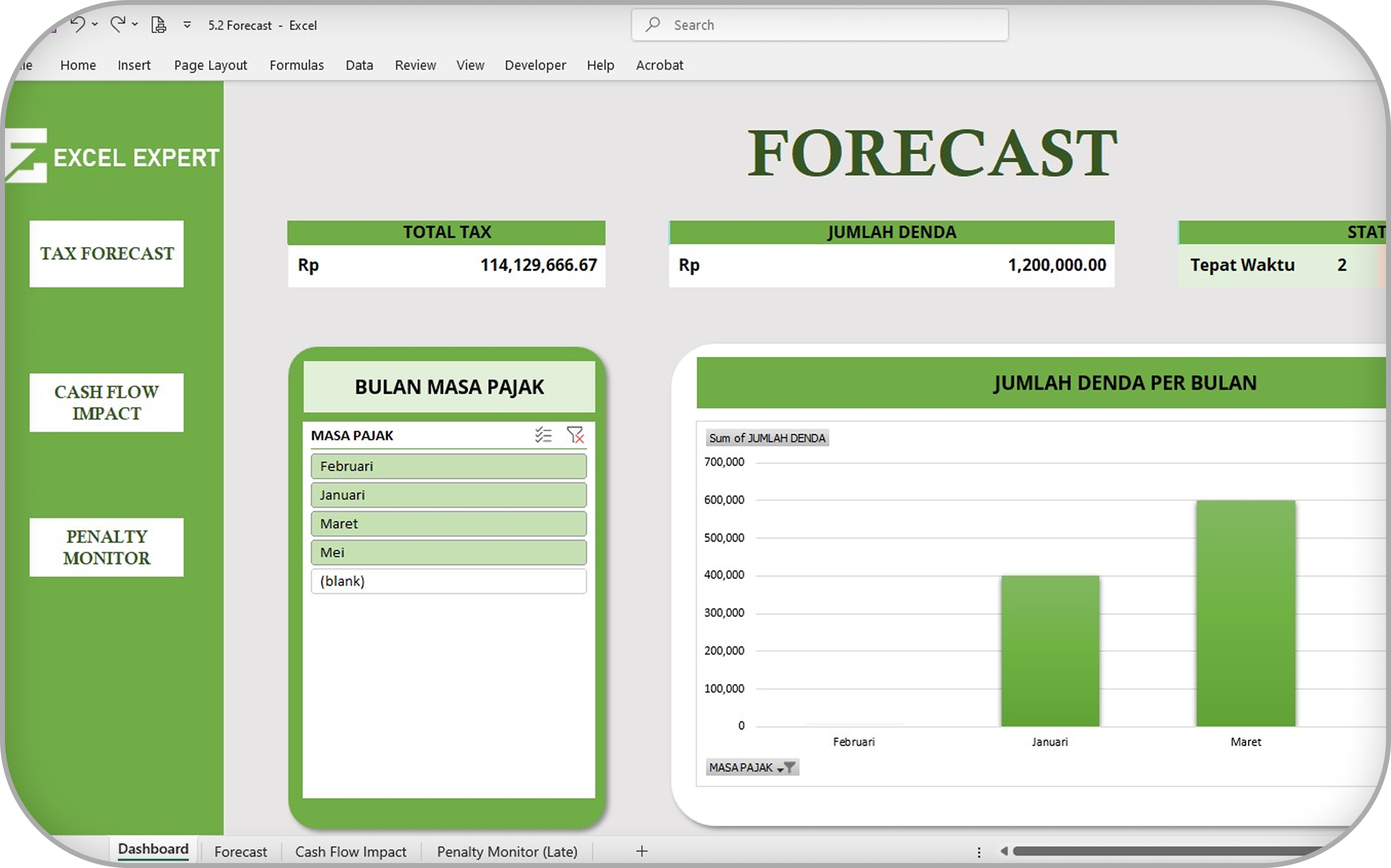Open the Formulas ribbon tab
The width and height of the screenshot is (1391, 868).
(296, 65)
